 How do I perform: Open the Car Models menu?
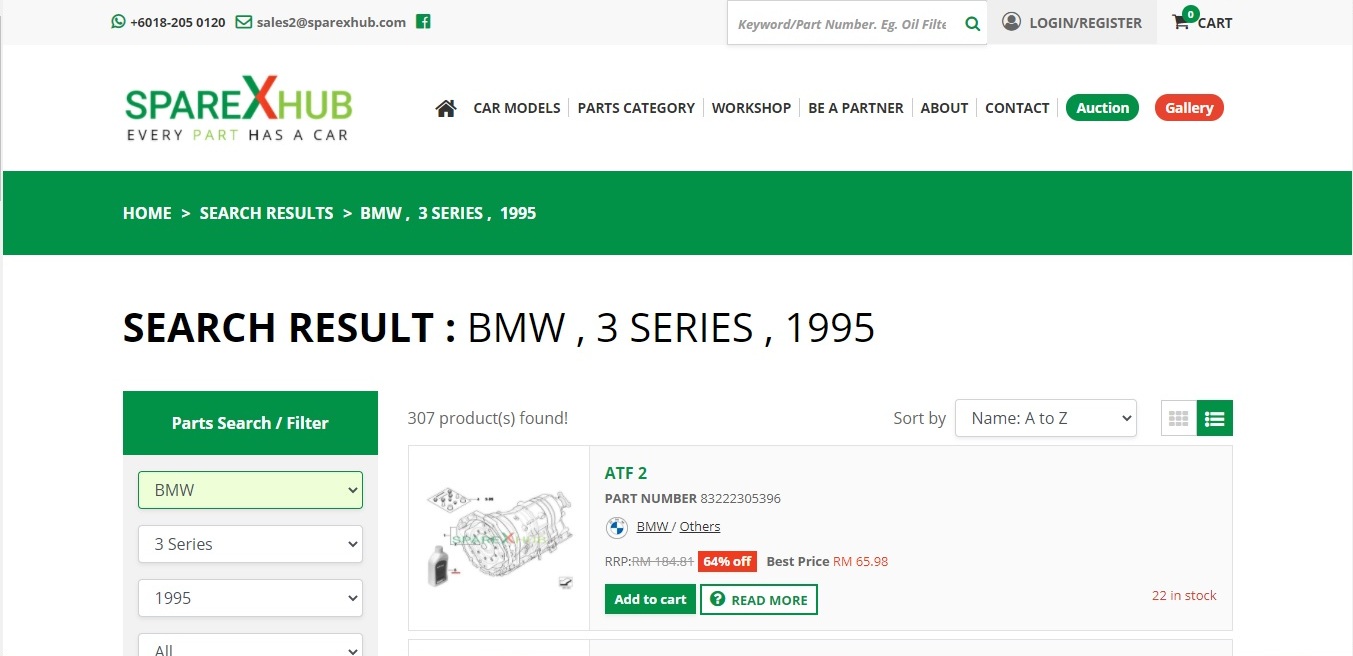tap(517, 108)
